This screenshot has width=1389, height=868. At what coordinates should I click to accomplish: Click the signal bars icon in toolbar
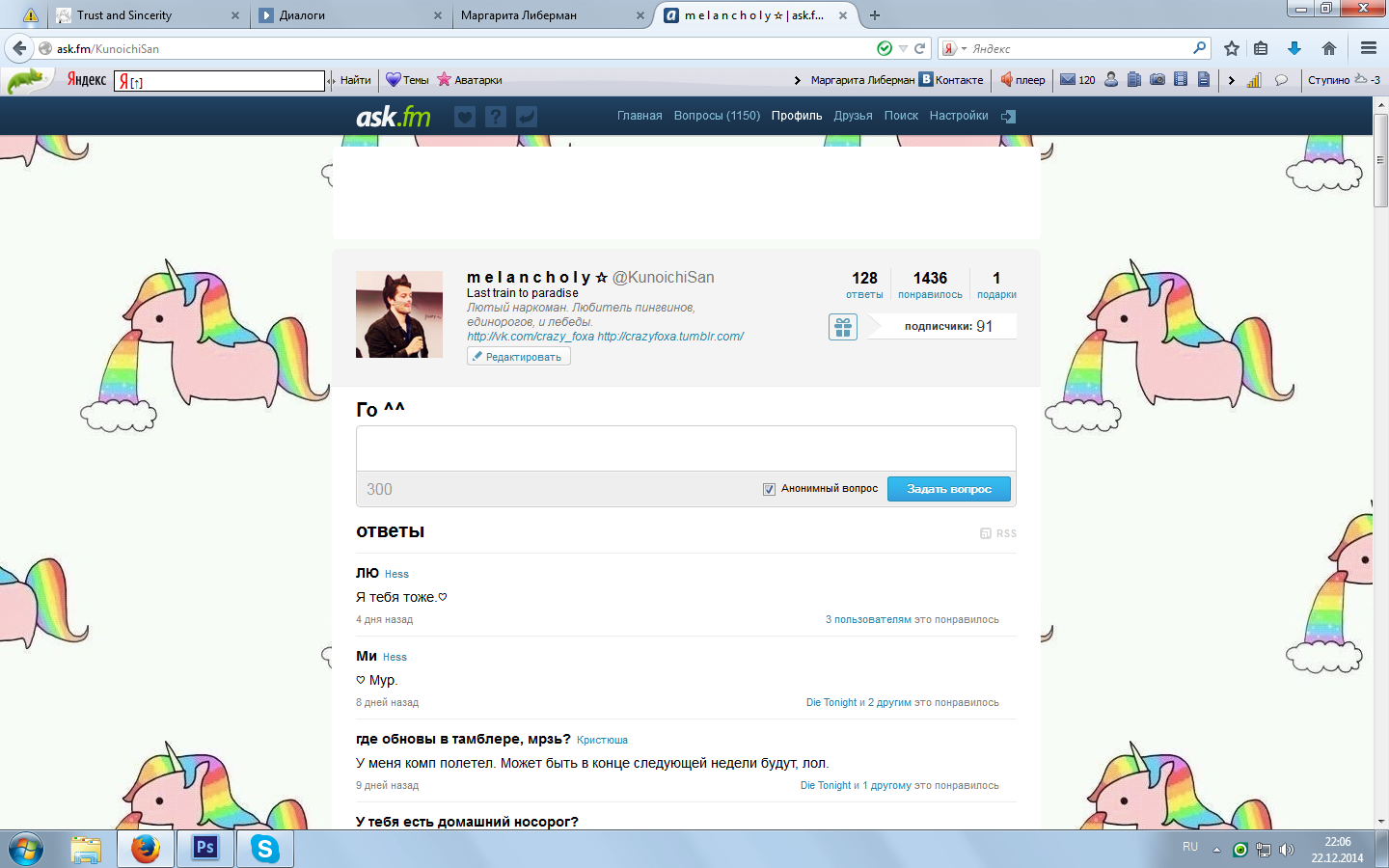pos(1254,80)
